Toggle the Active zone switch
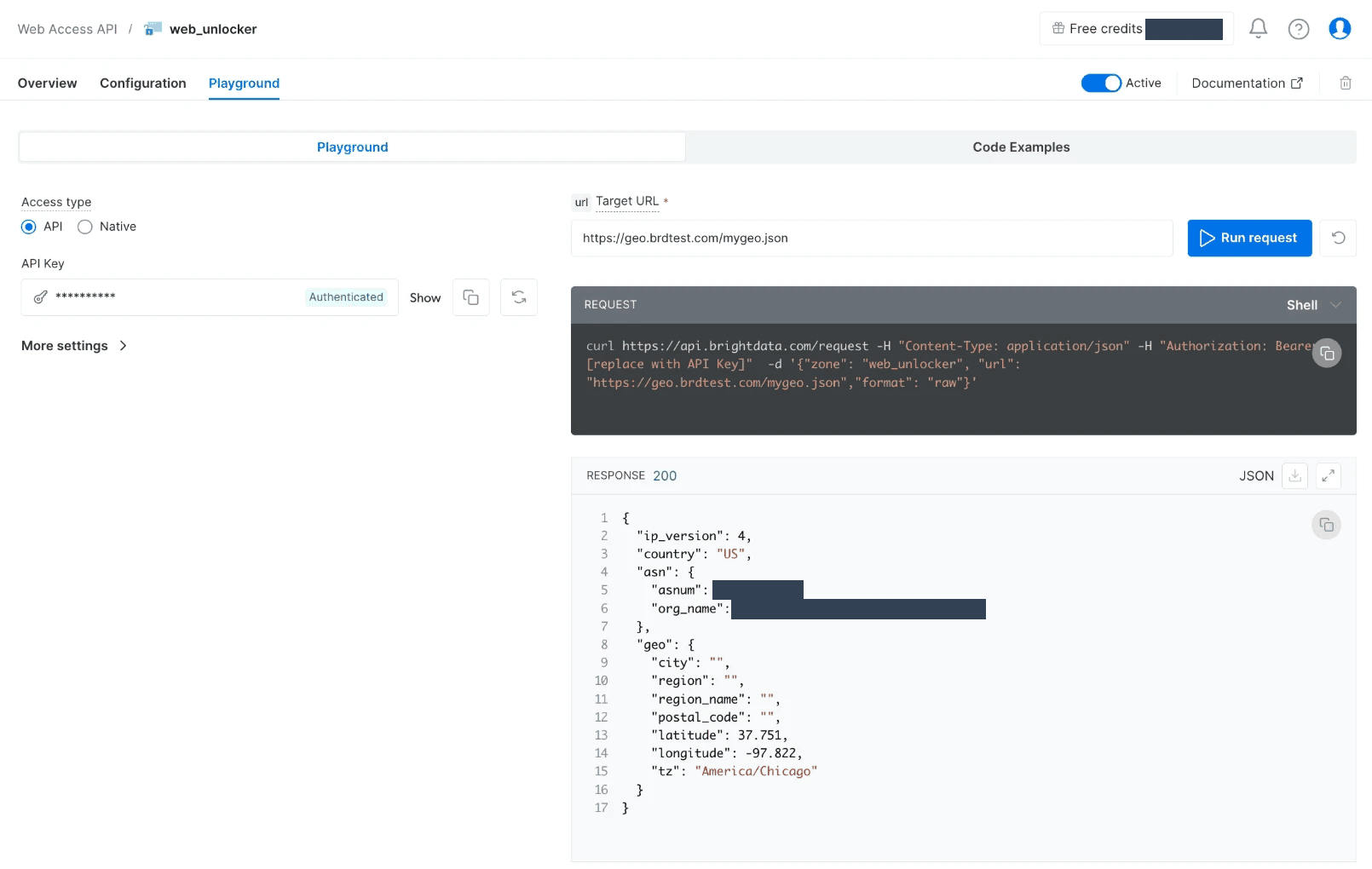 pos(1101,83)
